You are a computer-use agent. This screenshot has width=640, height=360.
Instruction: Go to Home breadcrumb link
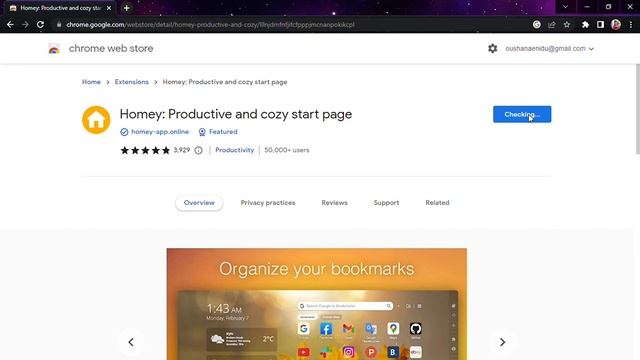tap(91, 82)
